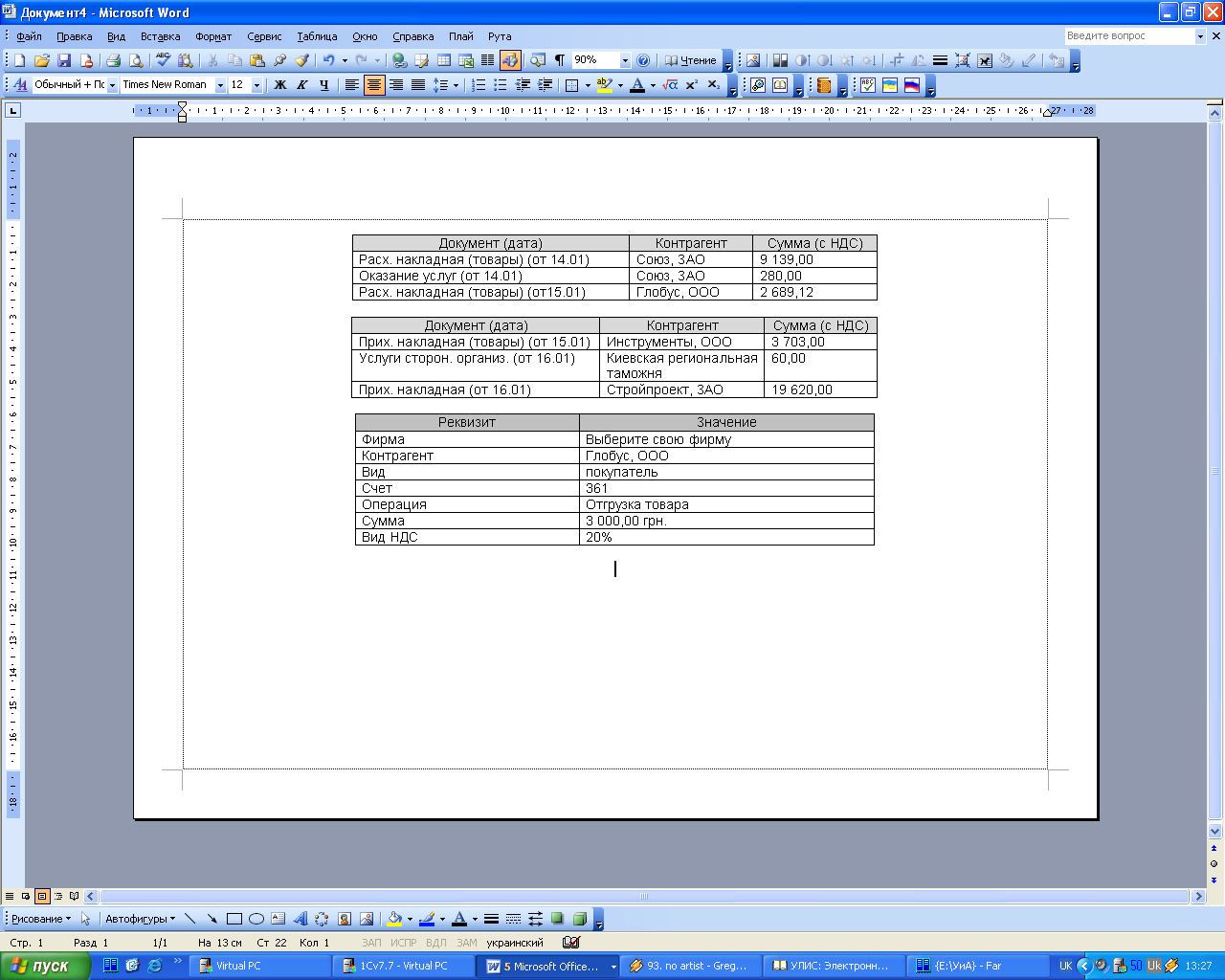The height and width of the screenshot is (980, 1225).
Task: Expand line spacing options arrow
Action: coord(456,85)
